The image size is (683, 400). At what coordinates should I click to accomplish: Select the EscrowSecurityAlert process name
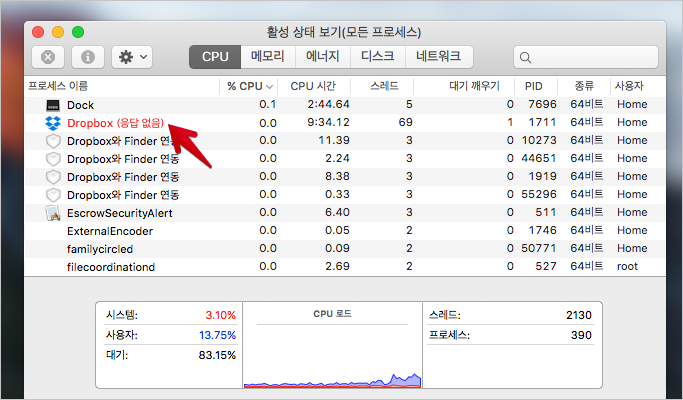(120, 213)
